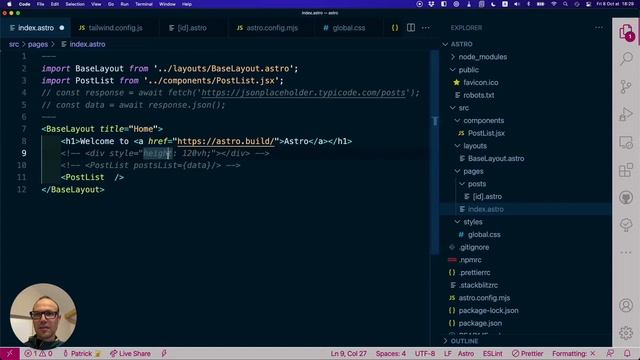Open the Selection menu

(x=75, y=4)
